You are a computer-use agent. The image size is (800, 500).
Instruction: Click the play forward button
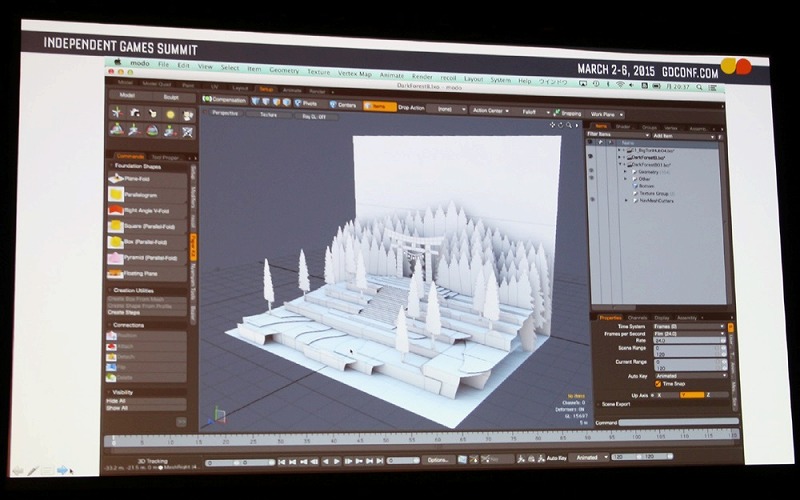tap(337, 461)
